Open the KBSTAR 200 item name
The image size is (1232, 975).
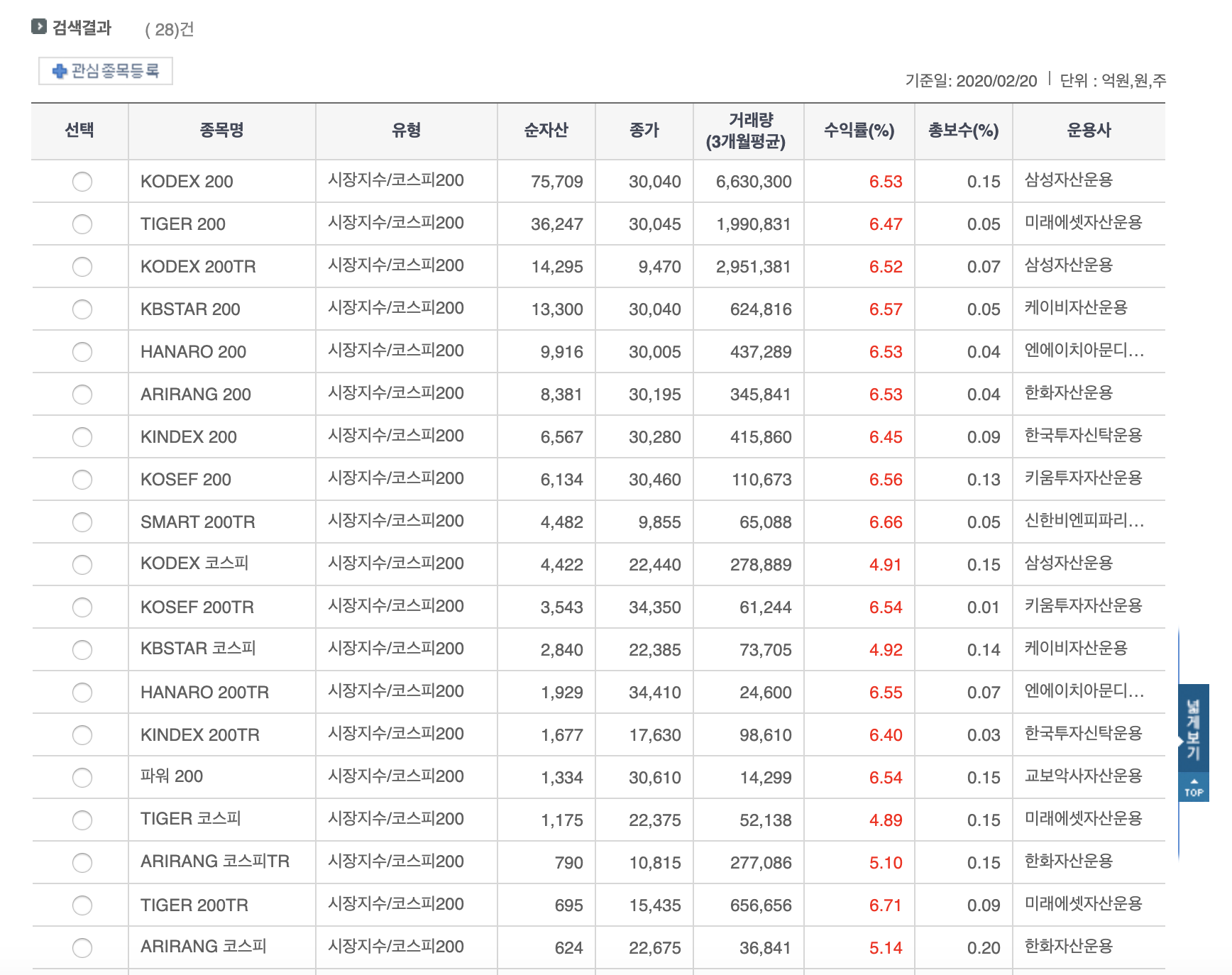pyautogui.click(x=190, y=309)
